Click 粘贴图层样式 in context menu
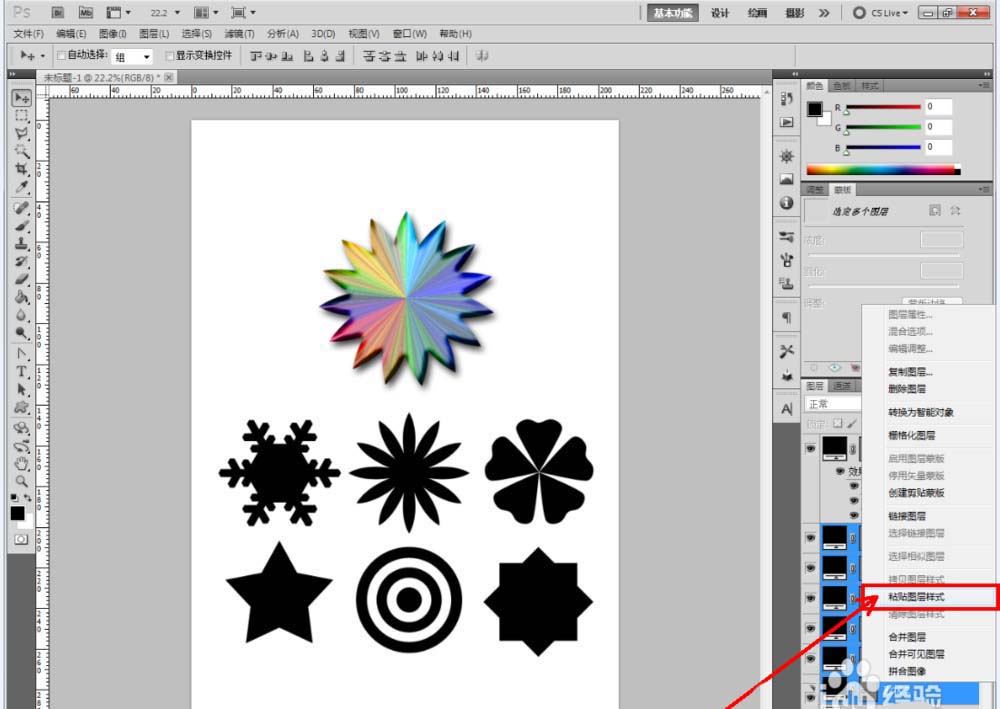Screen dimensions: 1000x709 tap(916, 597)
